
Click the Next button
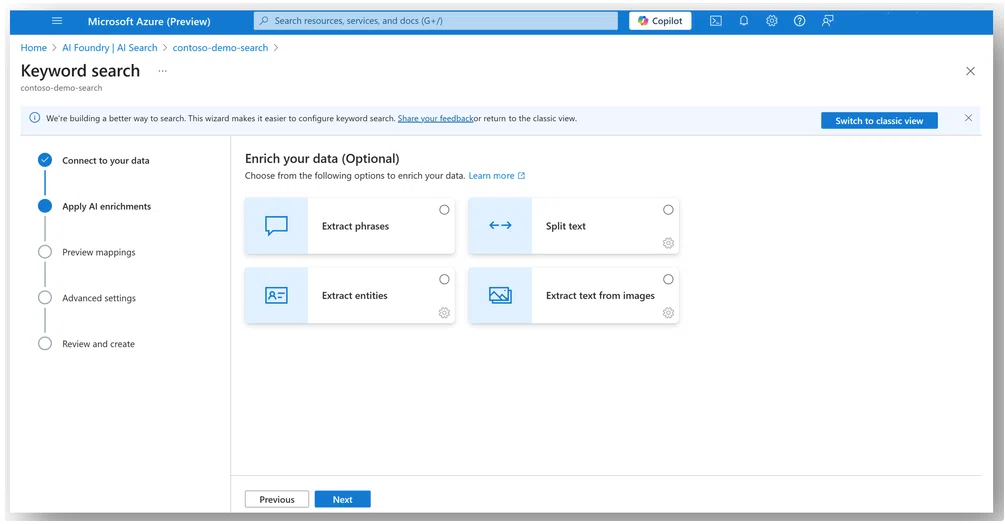click(x=342, y=499)
